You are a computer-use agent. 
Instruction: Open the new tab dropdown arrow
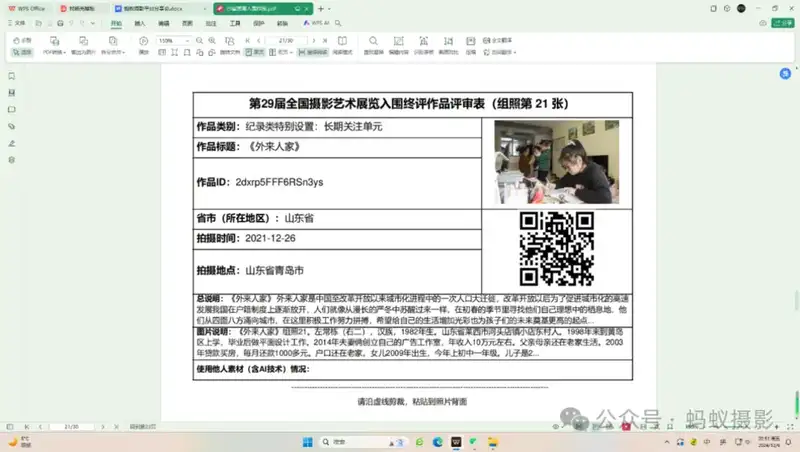329,9
